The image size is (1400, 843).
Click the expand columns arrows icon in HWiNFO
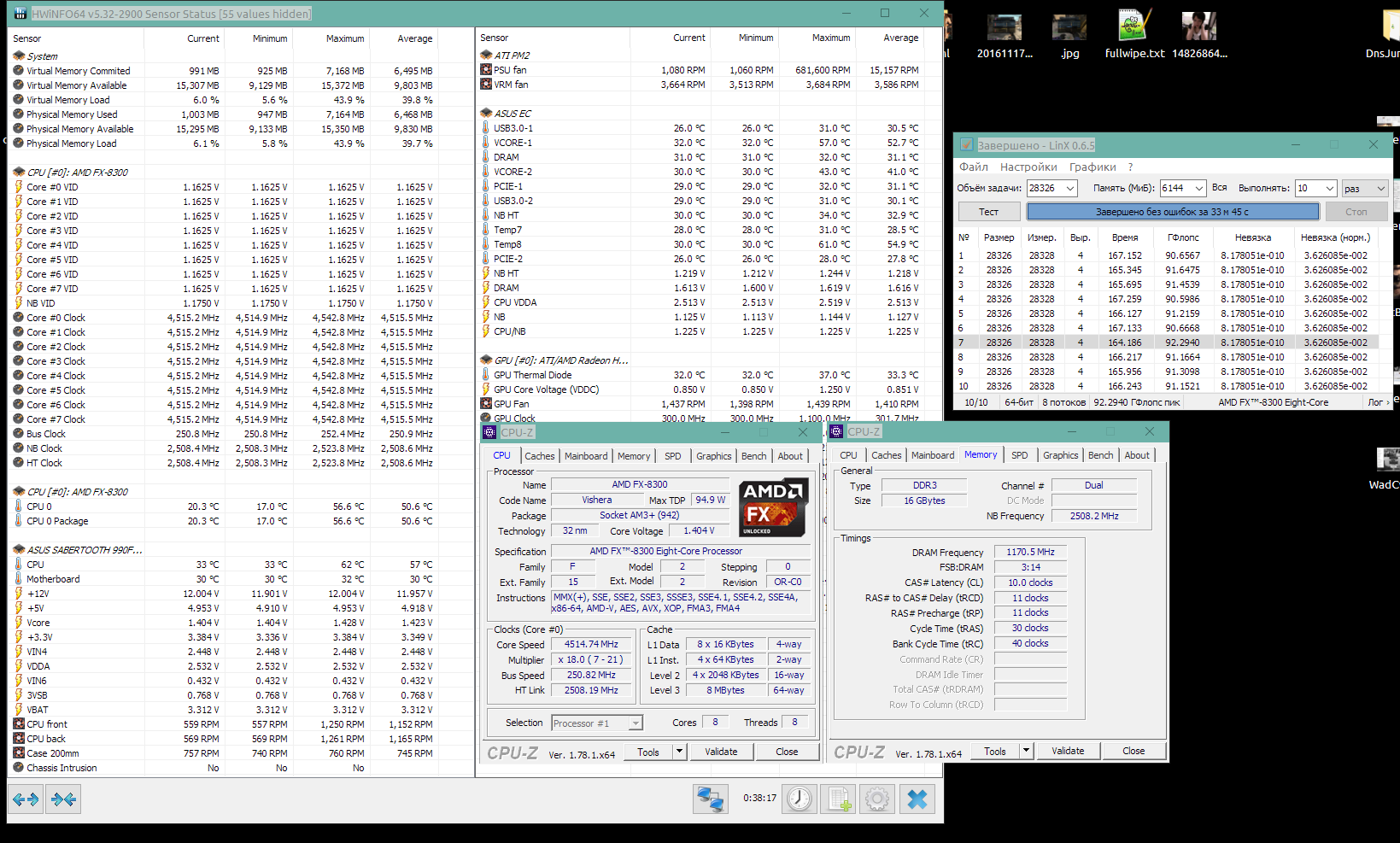[26, 799]
